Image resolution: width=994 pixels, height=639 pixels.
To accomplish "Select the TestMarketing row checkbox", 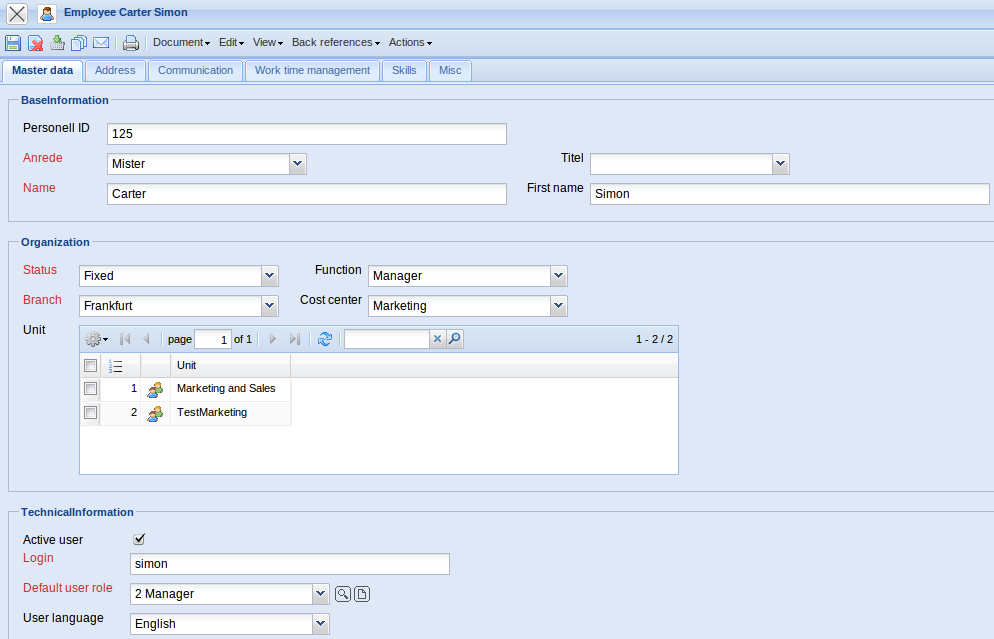I will [x=90, y=412].
